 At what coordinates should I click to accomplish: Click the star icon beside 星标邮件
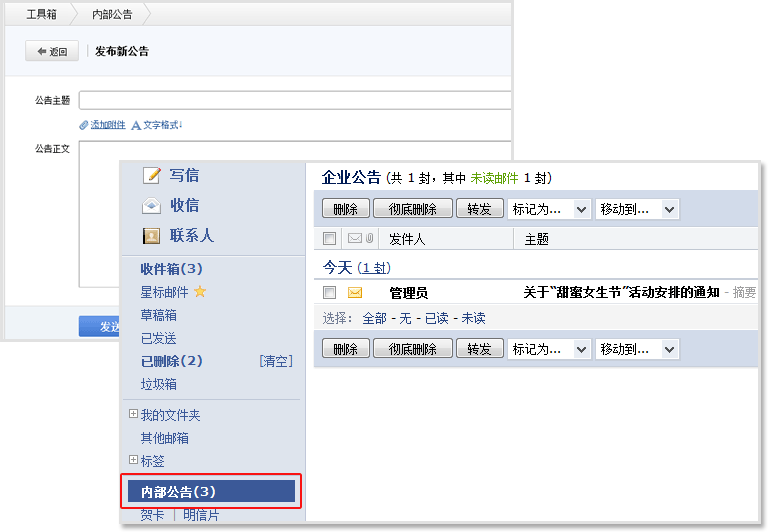(x=199, y=292)
